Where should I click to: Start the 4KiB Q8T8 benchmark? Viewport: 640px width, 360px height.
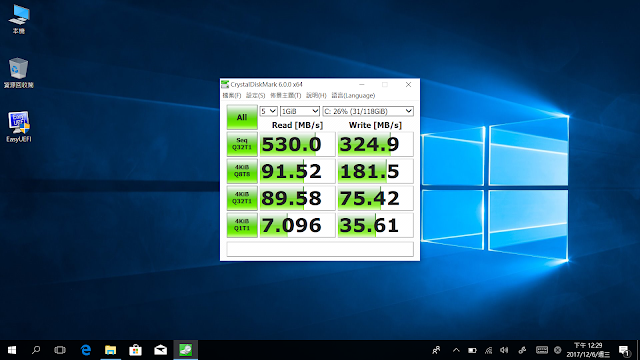tap(242, 171)
